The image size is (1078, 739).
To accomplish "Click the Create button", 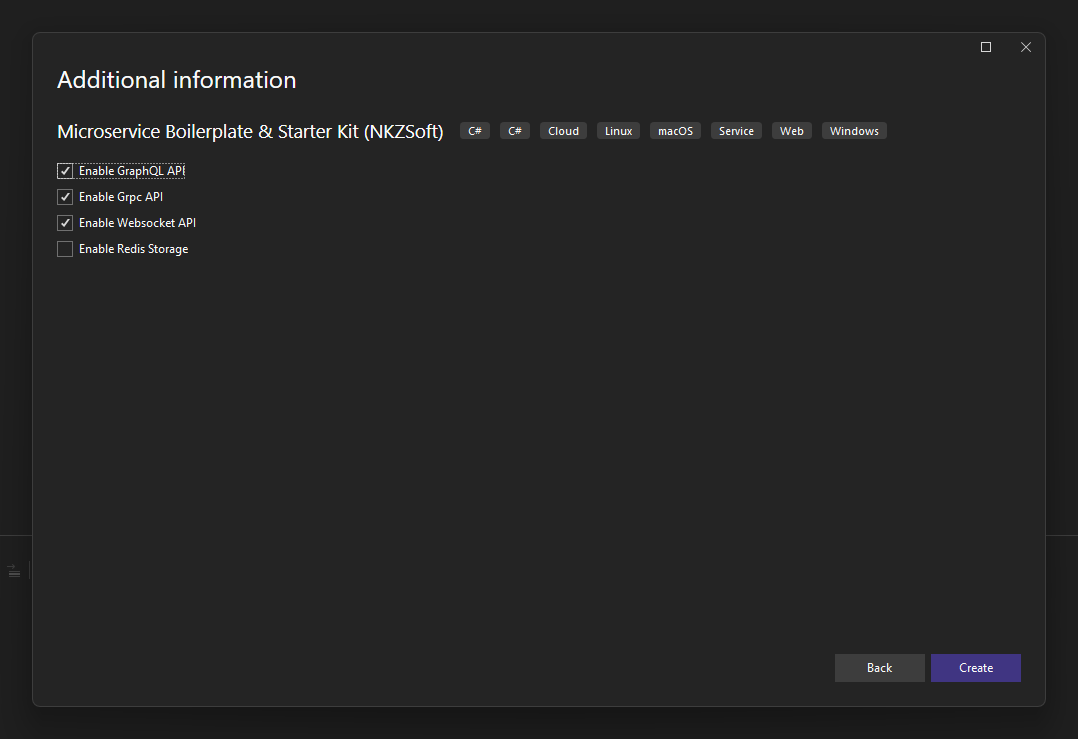I will click(976, 668).
